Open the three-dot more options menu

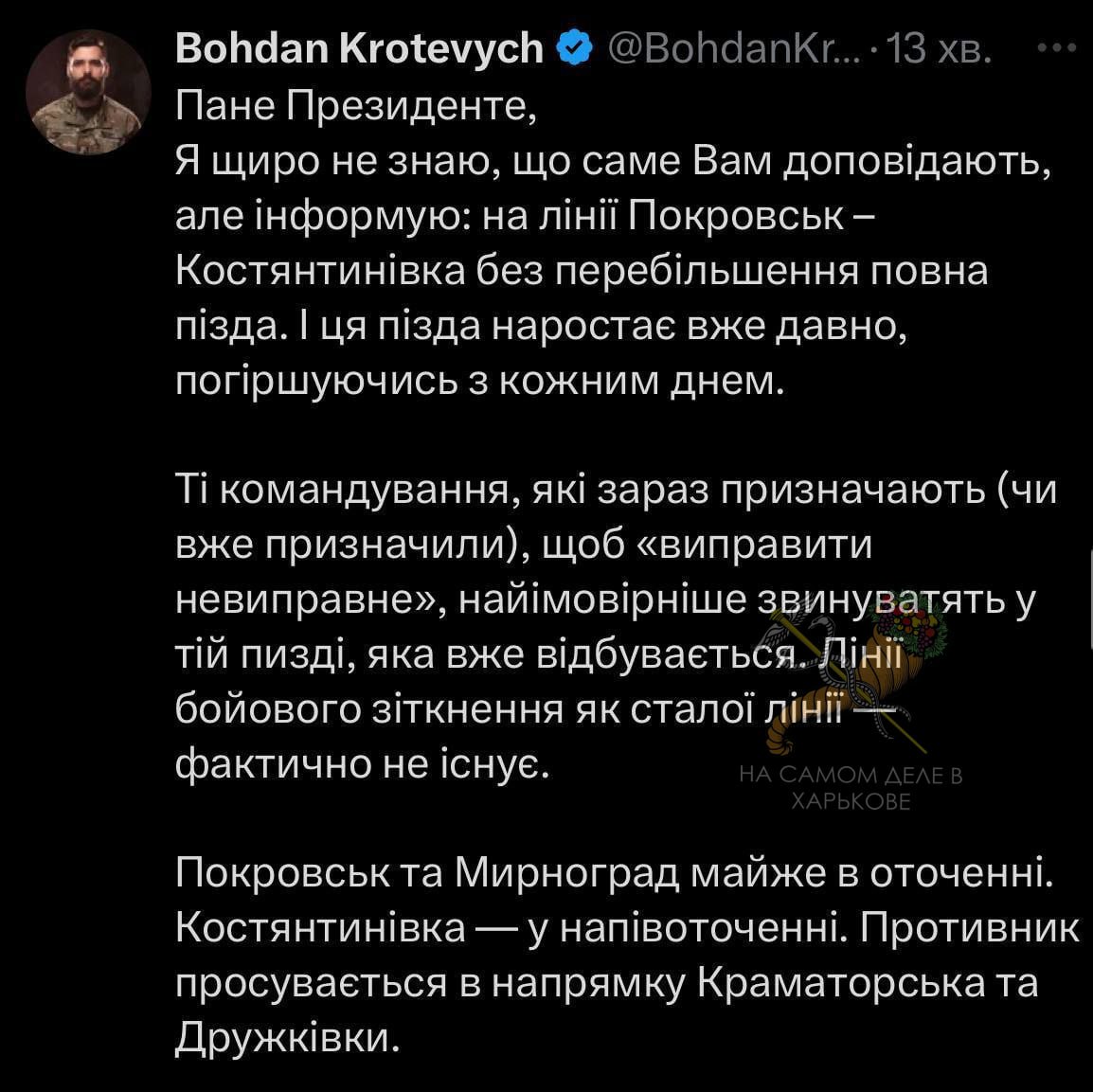tap(1057, 48)
